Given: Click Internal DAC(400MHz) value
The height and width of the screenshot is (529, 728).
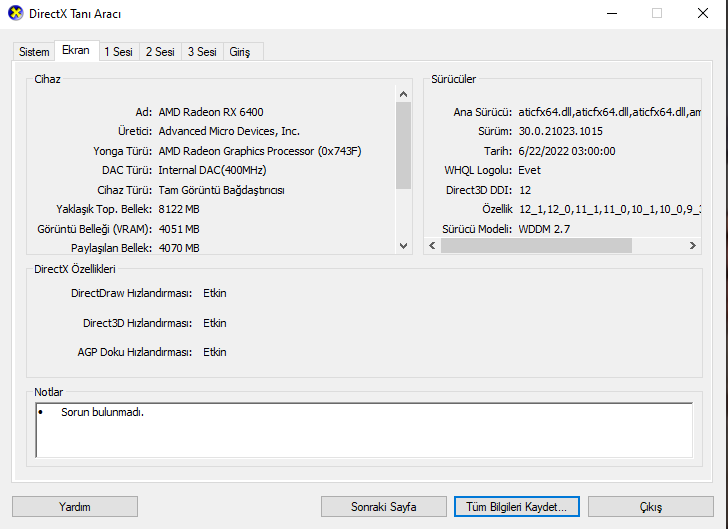Looking at the screenshot, I should click(212, 170).
